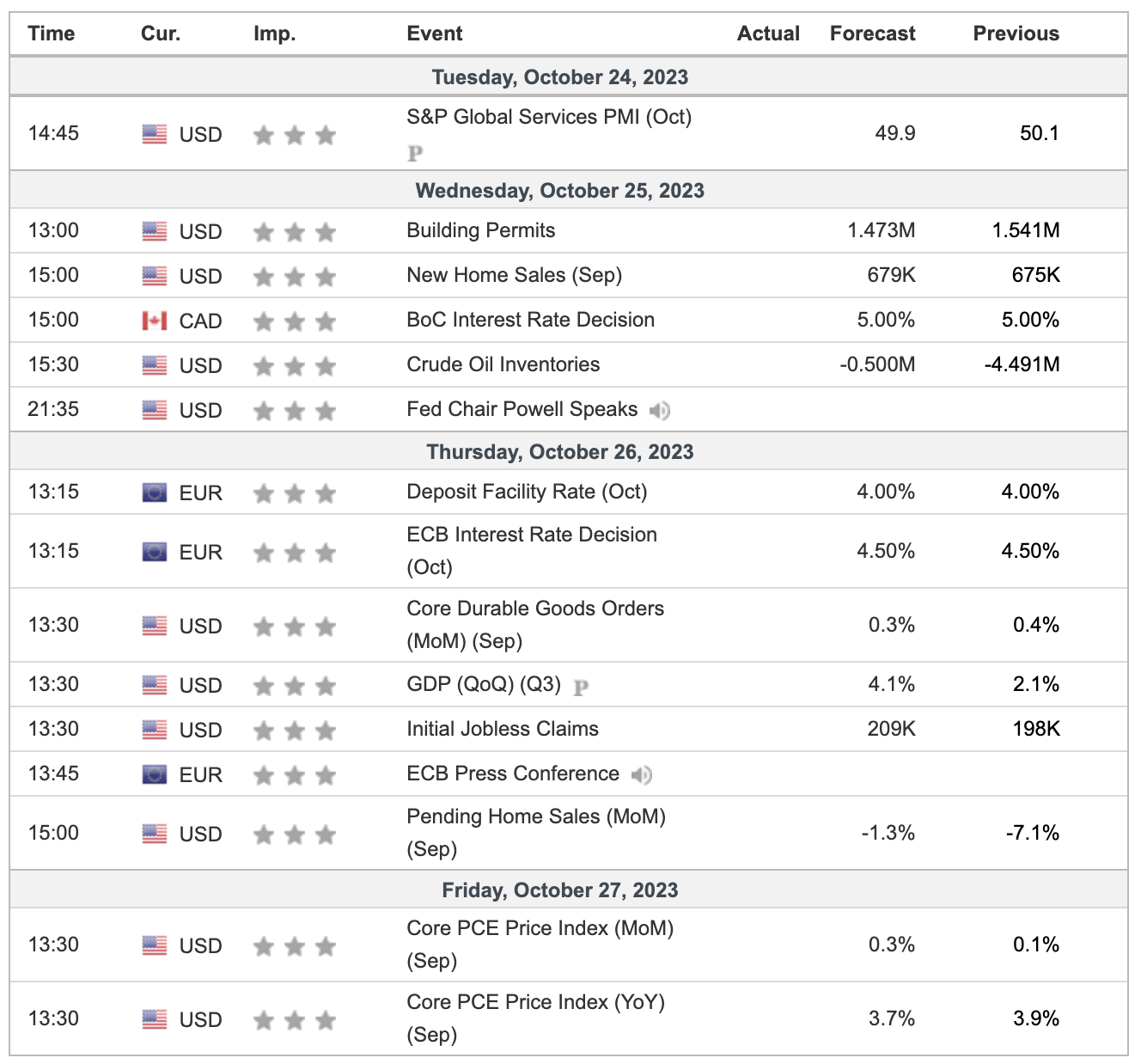The height and width of the screenshot is (1064, 1141).
Task: Open the Fed Chair Powell Speaks event
Action: [x=522, y=409]
